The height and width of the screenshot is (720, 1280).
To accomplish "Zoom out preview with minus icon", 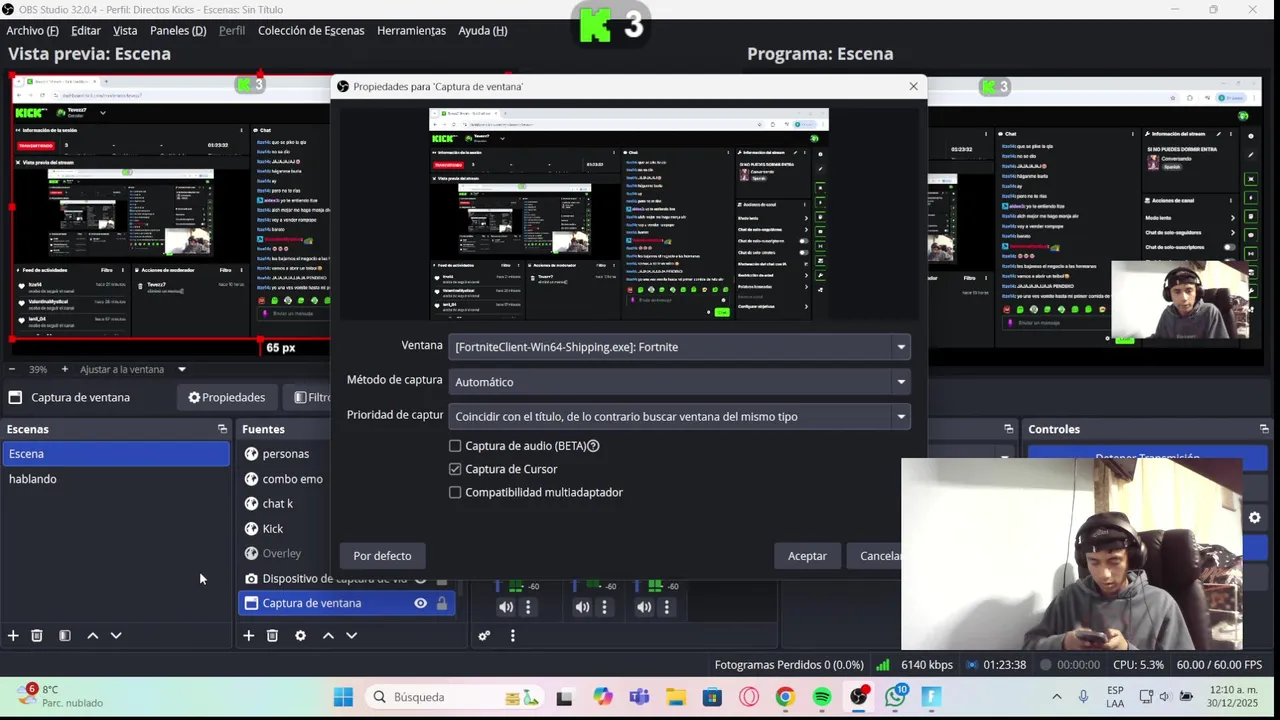I will click(x=12, y=369).
